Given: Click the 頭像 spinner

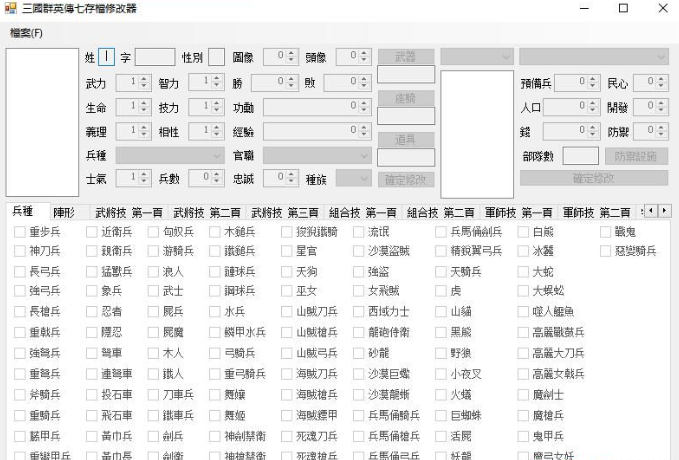Looking at the screenshot, I should tap(353, 57).
